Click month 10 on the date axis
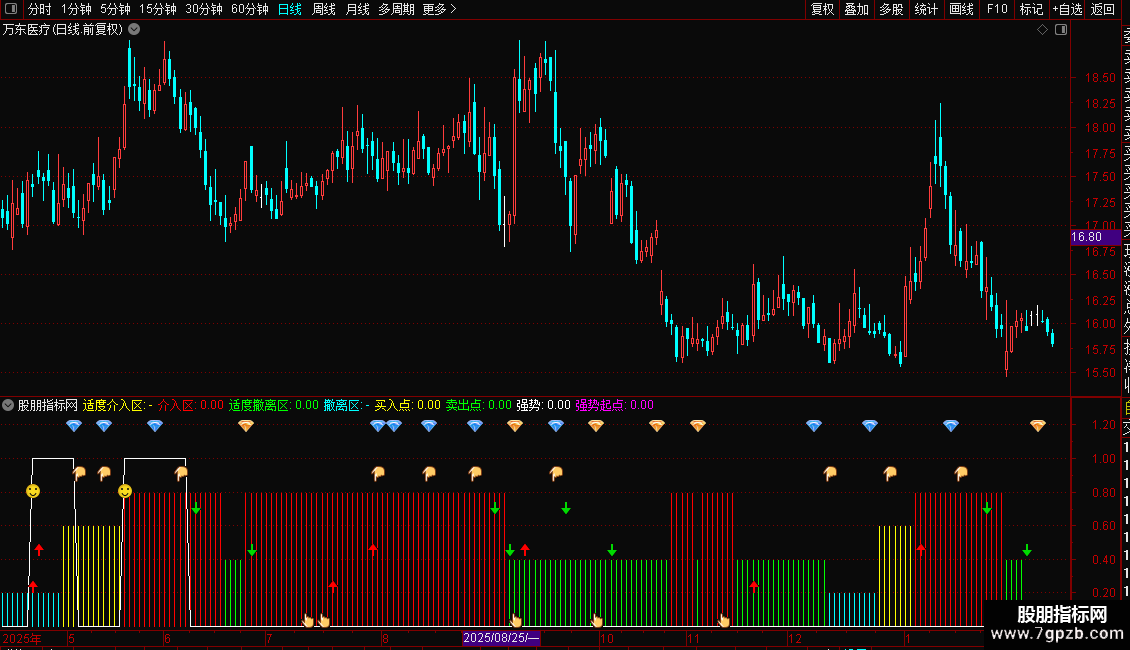This screenshot has width=1130, height=650. [x=607, y=638]
